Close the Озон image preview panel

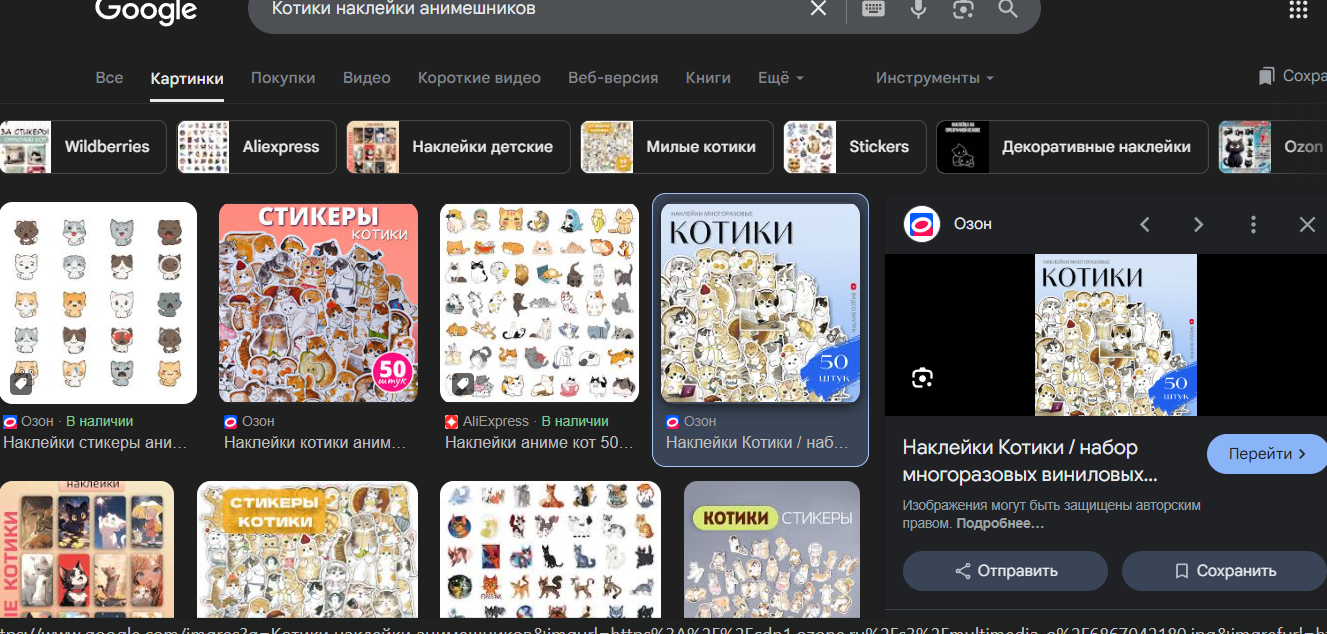[x=1307, y=224]
